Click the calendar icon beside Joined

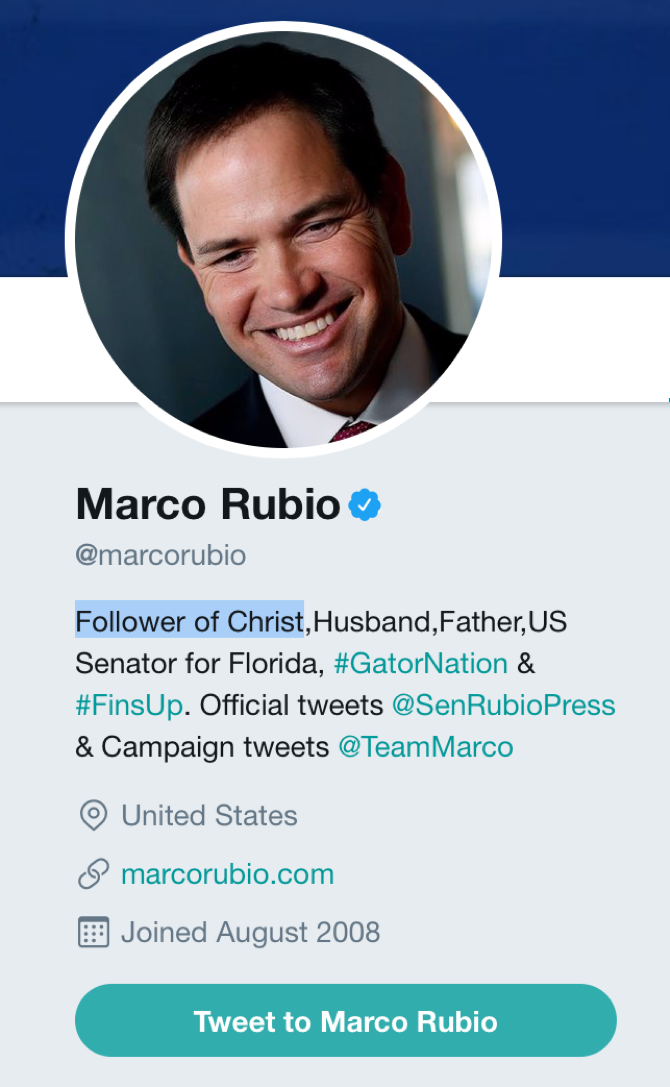click(93, 933)
